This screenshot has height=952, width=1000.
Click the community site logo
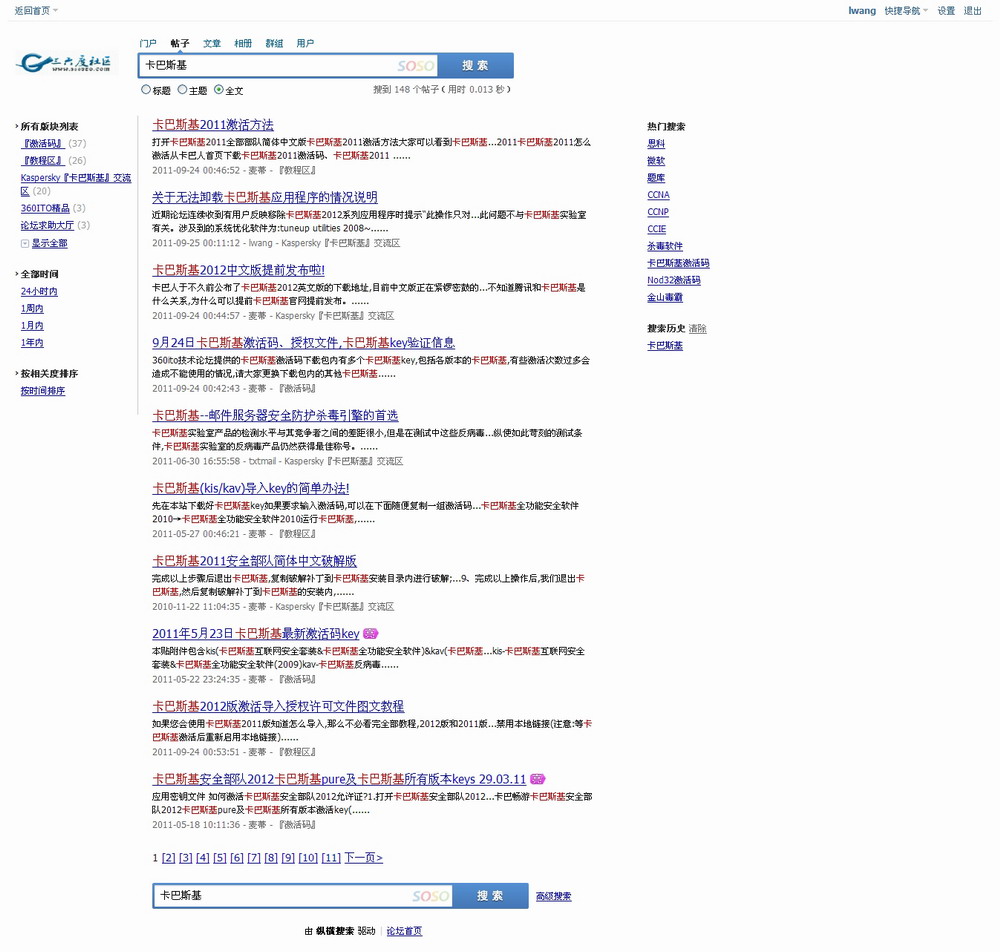tap(65, 63)
